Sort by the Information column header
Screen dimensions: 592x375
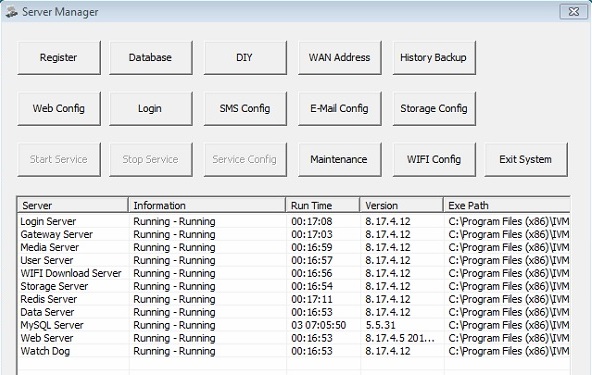pyautogui.click(x=207, y=205)
